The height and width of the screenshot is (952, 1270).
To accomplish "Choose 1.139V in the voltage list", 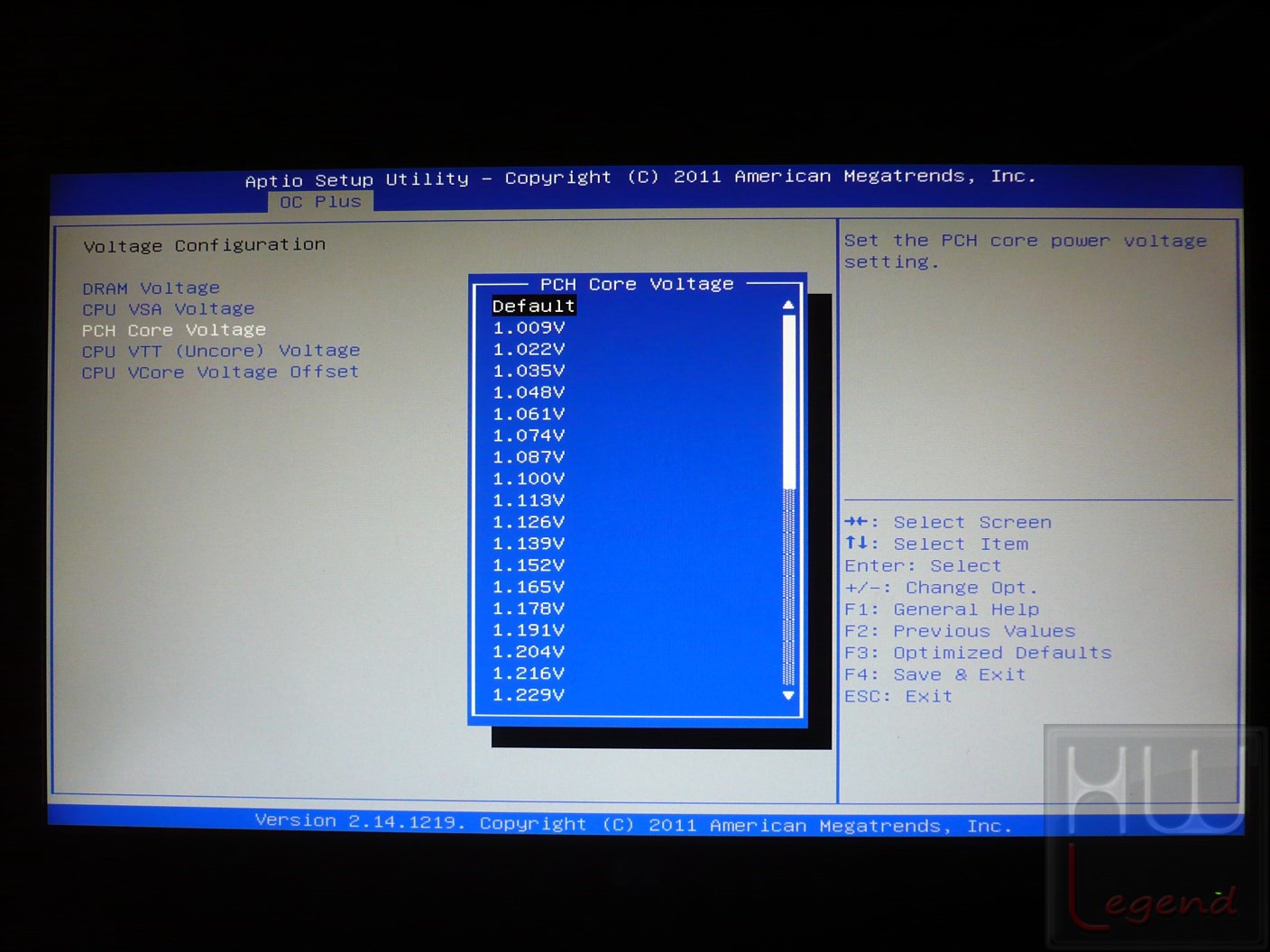I will pos(529,545).
